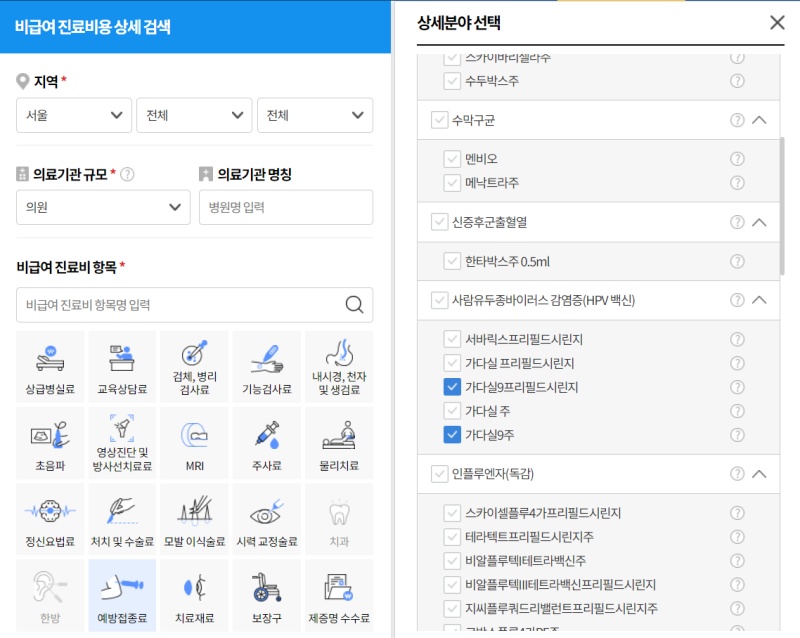Screen dimensions: 800x638
Task: Check the 인플루엔자(독감) group checkbox
Action: (439, 474)
